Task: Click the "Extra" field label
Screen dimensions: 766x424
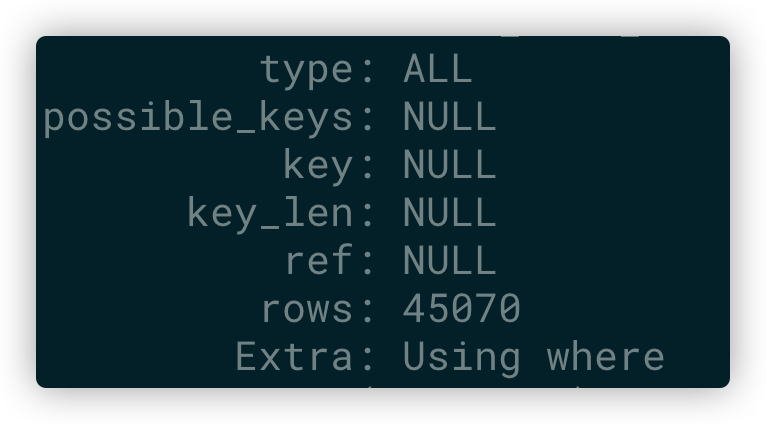Action: click(294, 357)
